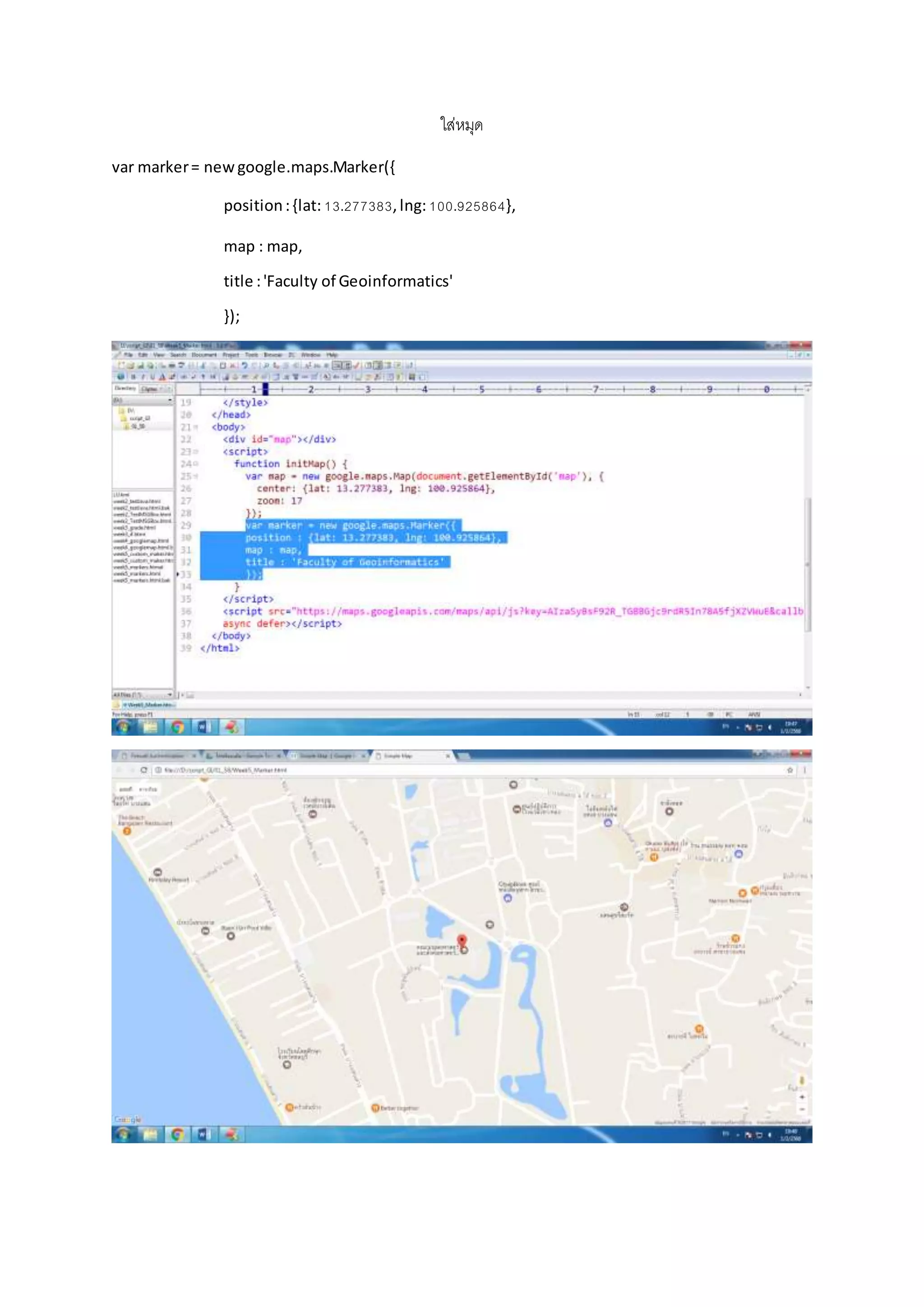The image size is (924, 1307).
Task: Click the Bold B icon in HTML toolbar
Action: pos(134,377)
